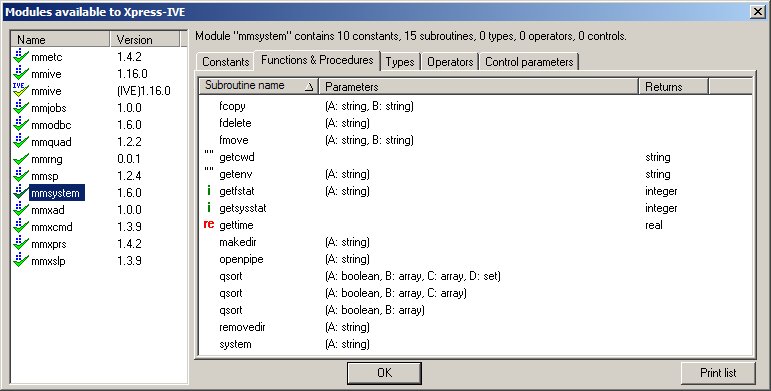Click the Returns column header

[673, 87]
